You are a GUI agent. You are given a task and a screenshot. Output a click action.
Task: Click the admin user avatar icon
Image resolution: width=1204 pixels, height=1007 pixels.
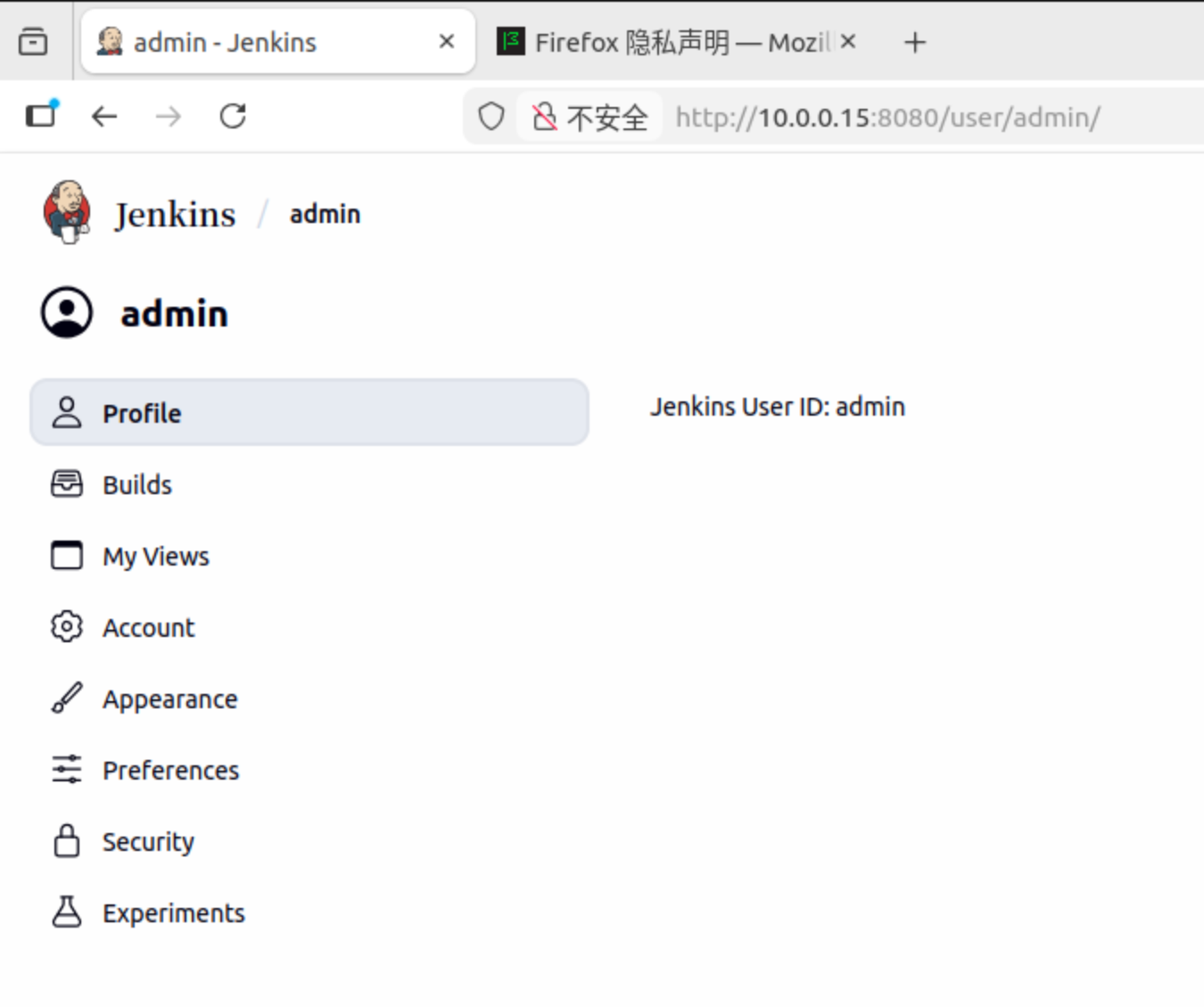pos(67,312)
